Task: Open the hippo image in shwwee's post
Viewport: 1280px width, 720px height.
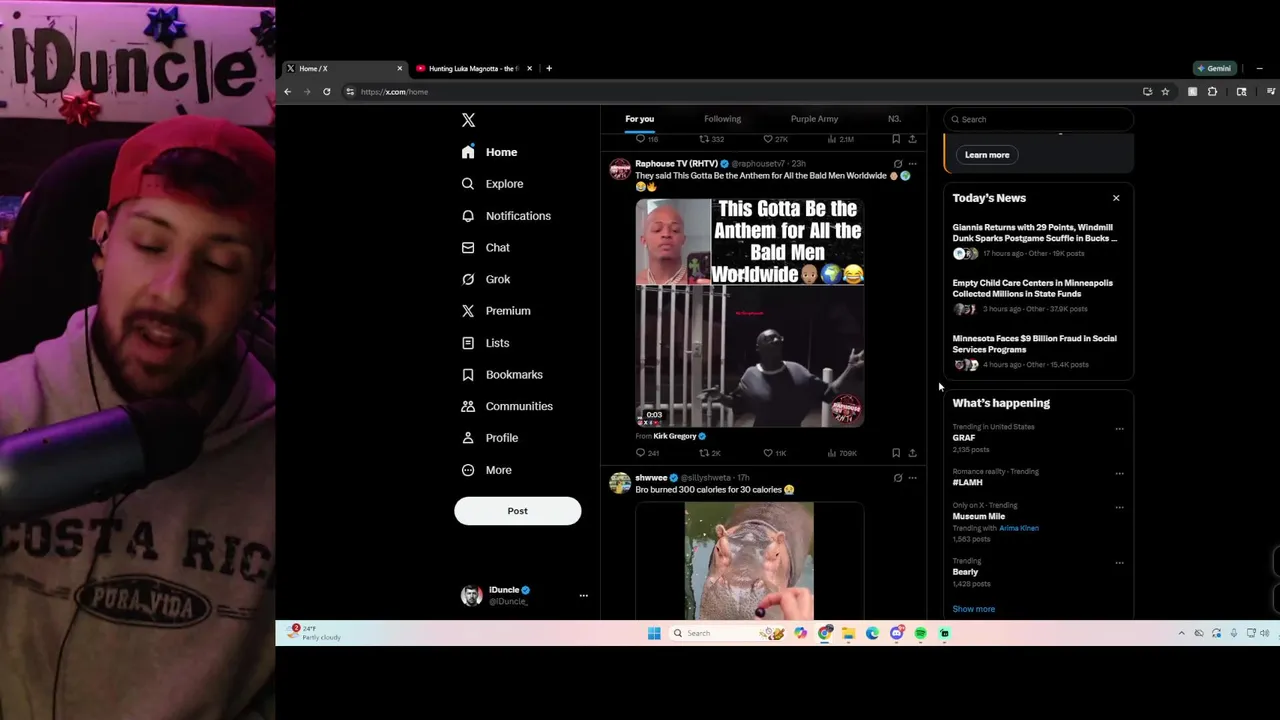Action: click(749, 561)
